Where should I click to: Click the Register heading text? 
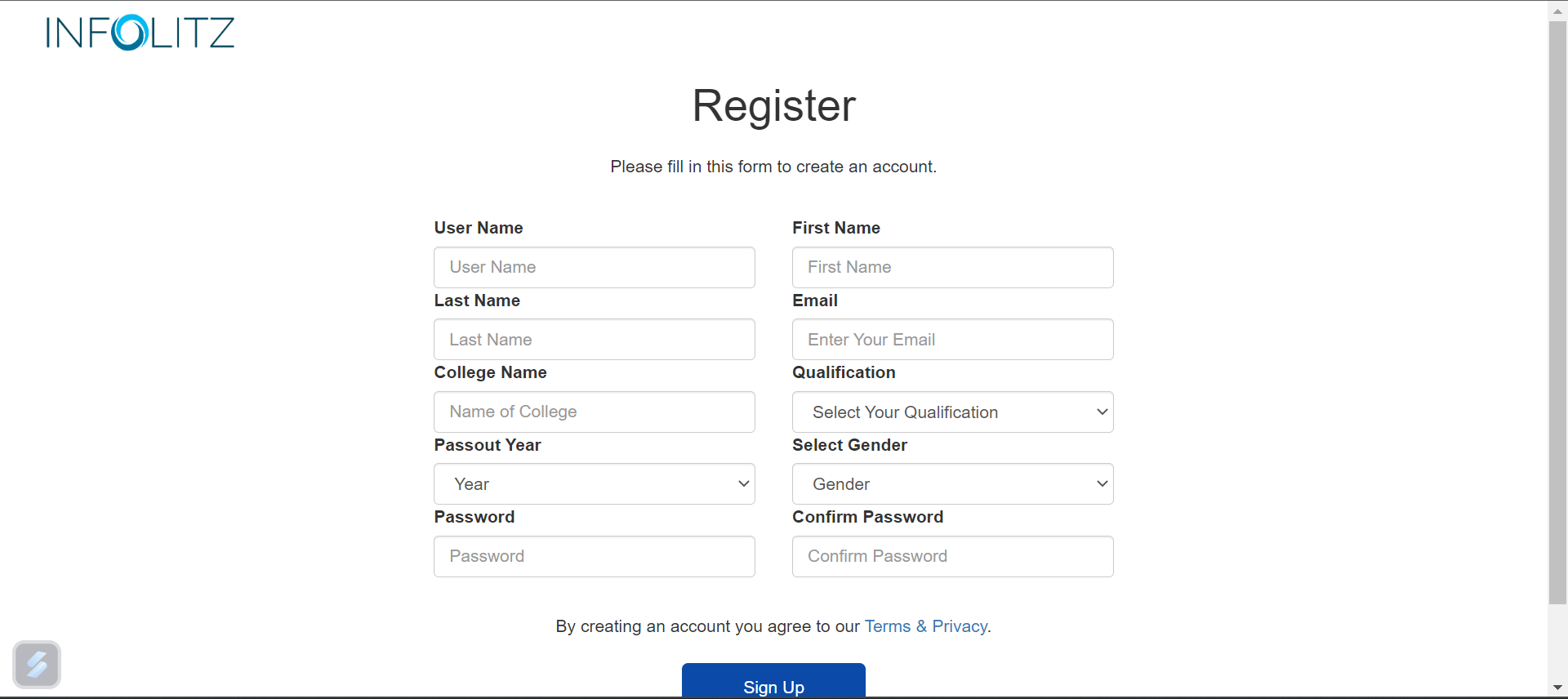(x=773, y=106)
